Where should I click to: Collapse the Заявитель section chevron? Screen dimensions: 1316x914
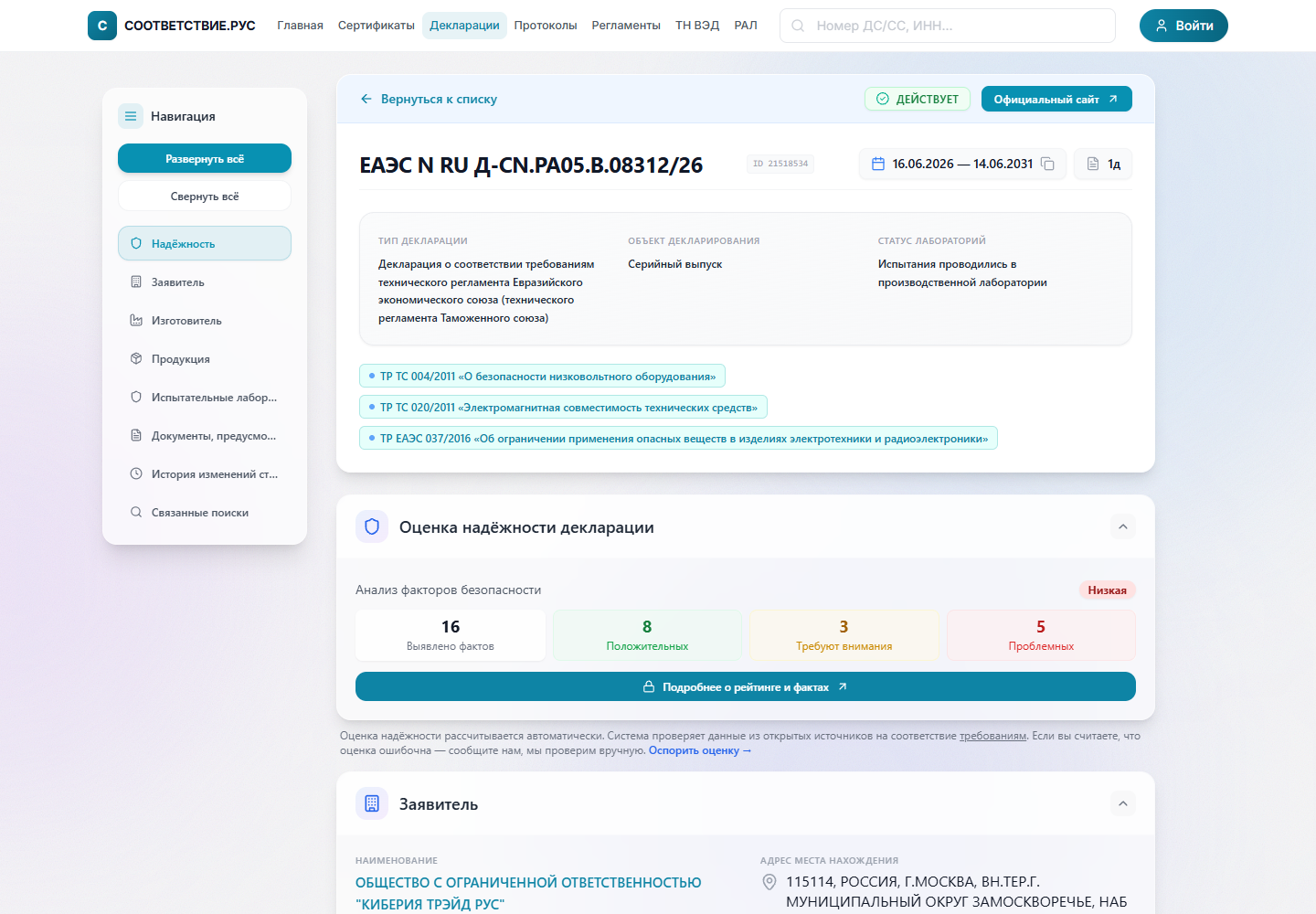tap(1123, 803)
